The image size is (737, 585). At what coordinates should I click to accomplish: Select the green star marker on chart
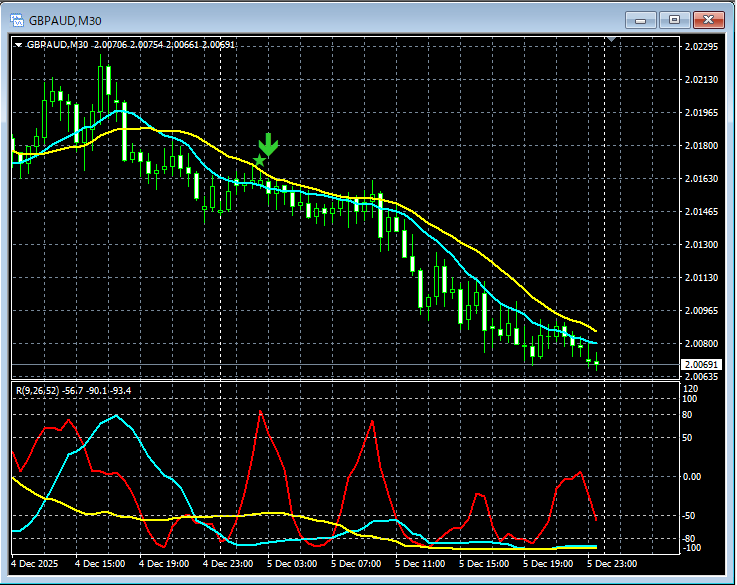pos(260,160)
